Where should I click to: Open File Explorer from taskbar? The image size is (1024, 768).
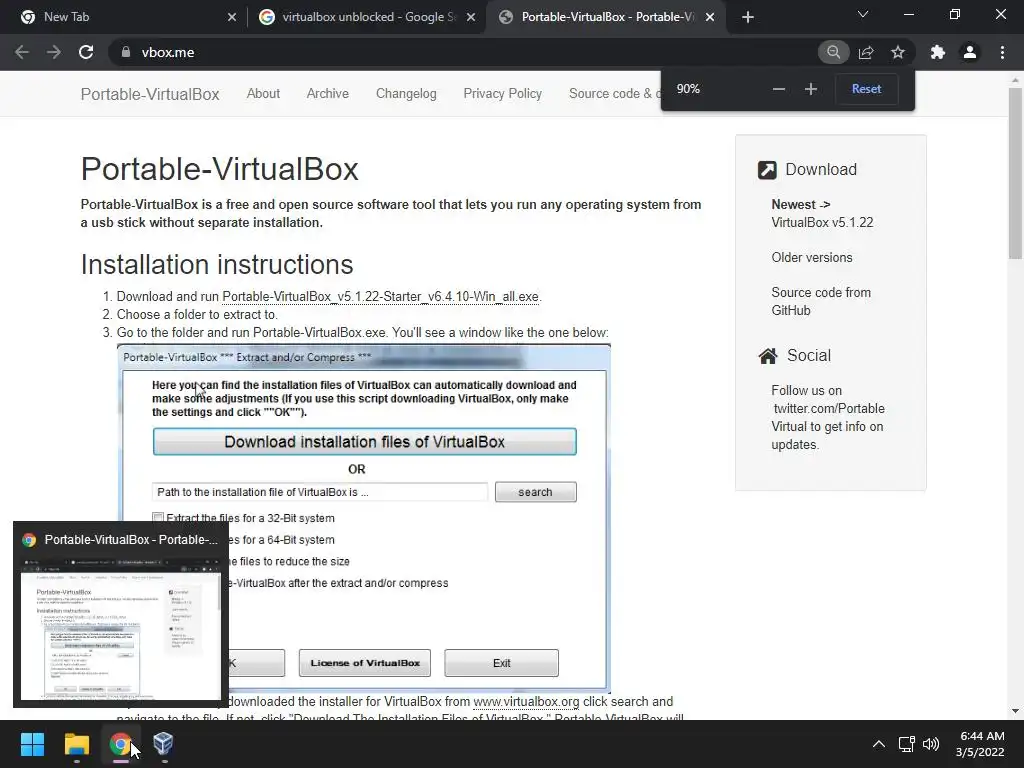(76, 744)
